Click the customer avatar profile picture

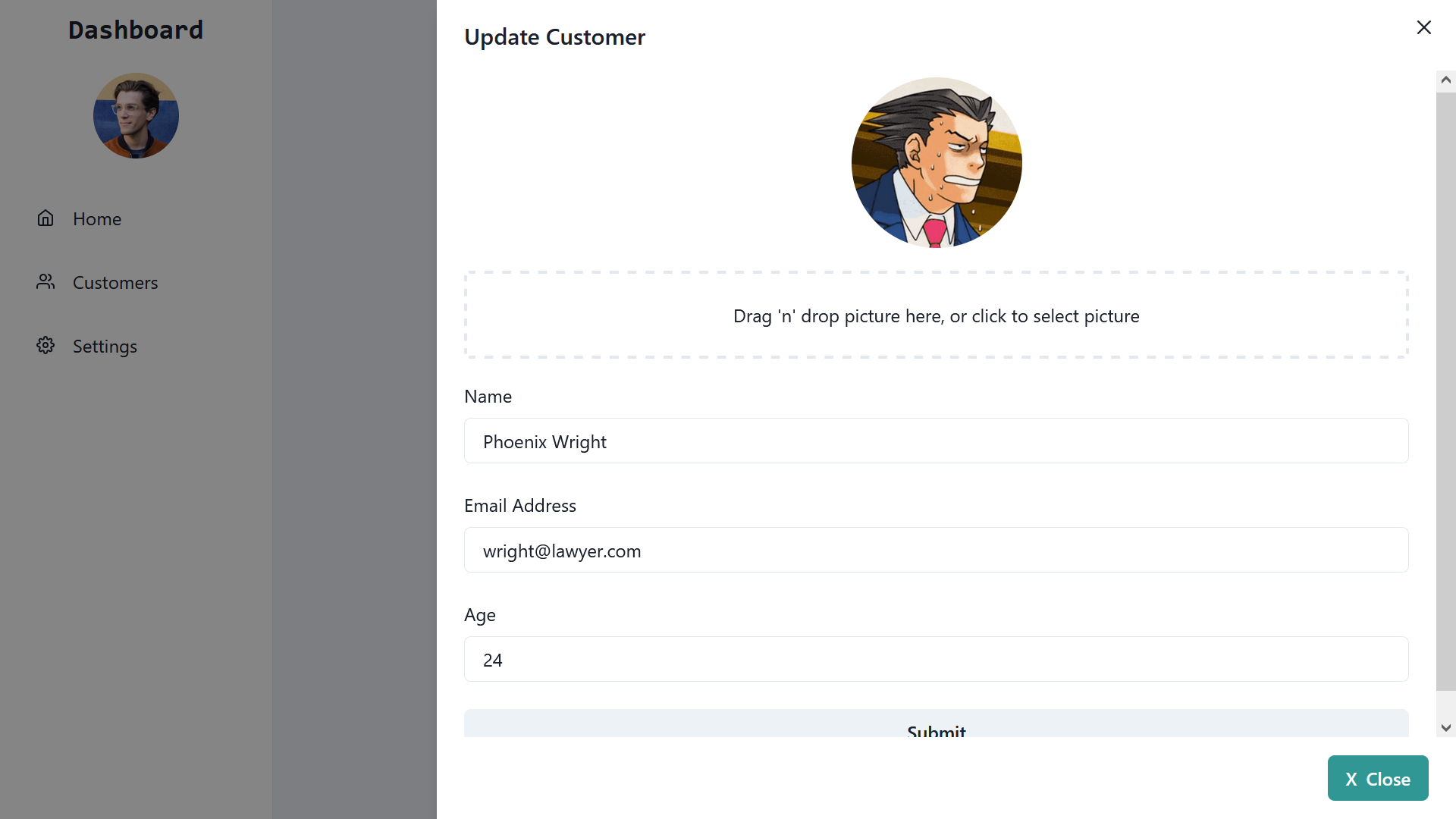point(937,162)
